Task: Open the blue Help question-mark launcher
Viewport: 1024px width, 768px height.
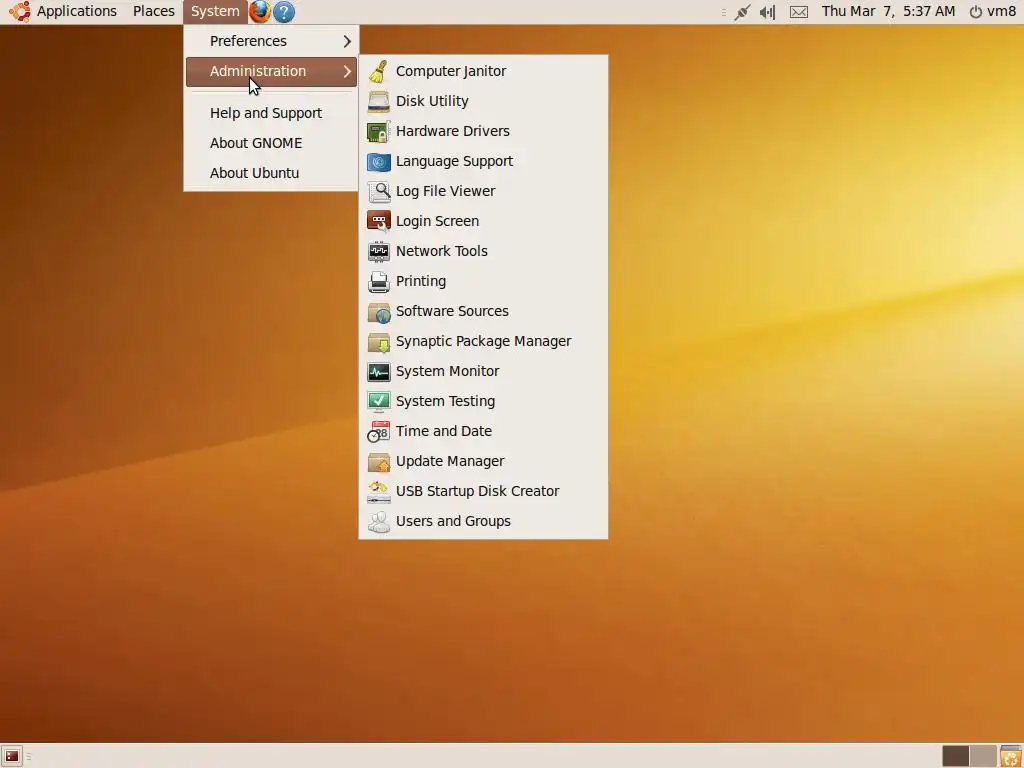Action: (283, 12)
